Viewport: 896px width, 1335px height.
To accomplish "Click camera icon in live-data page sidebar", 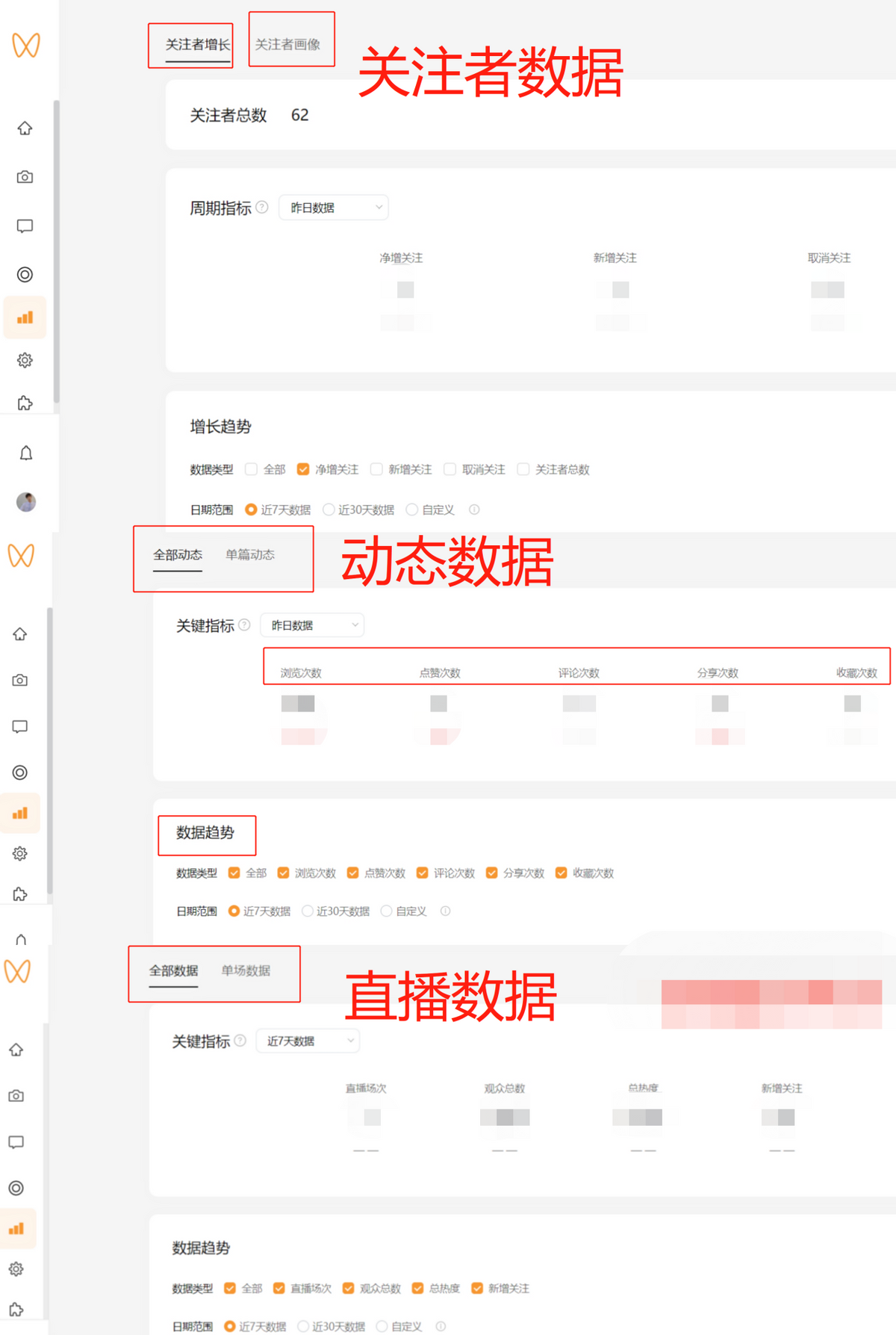I will pos(16,1096).
